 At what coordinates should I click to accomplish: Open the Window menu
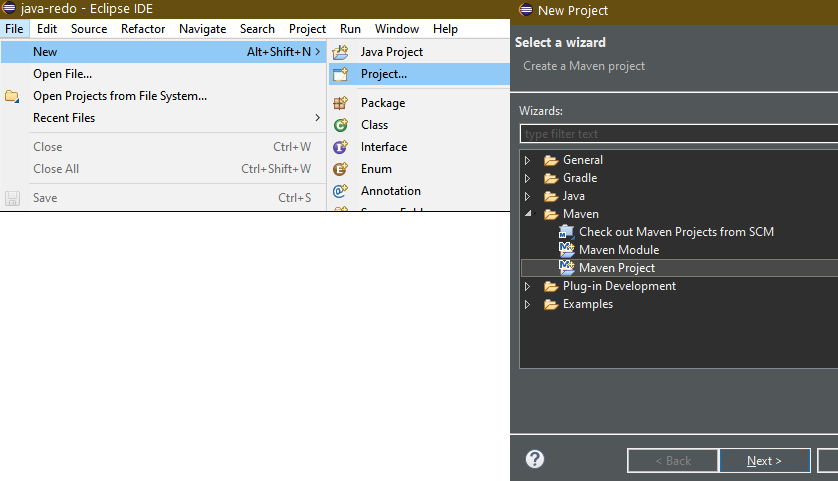pyautogui.click(x=397, y=29)
